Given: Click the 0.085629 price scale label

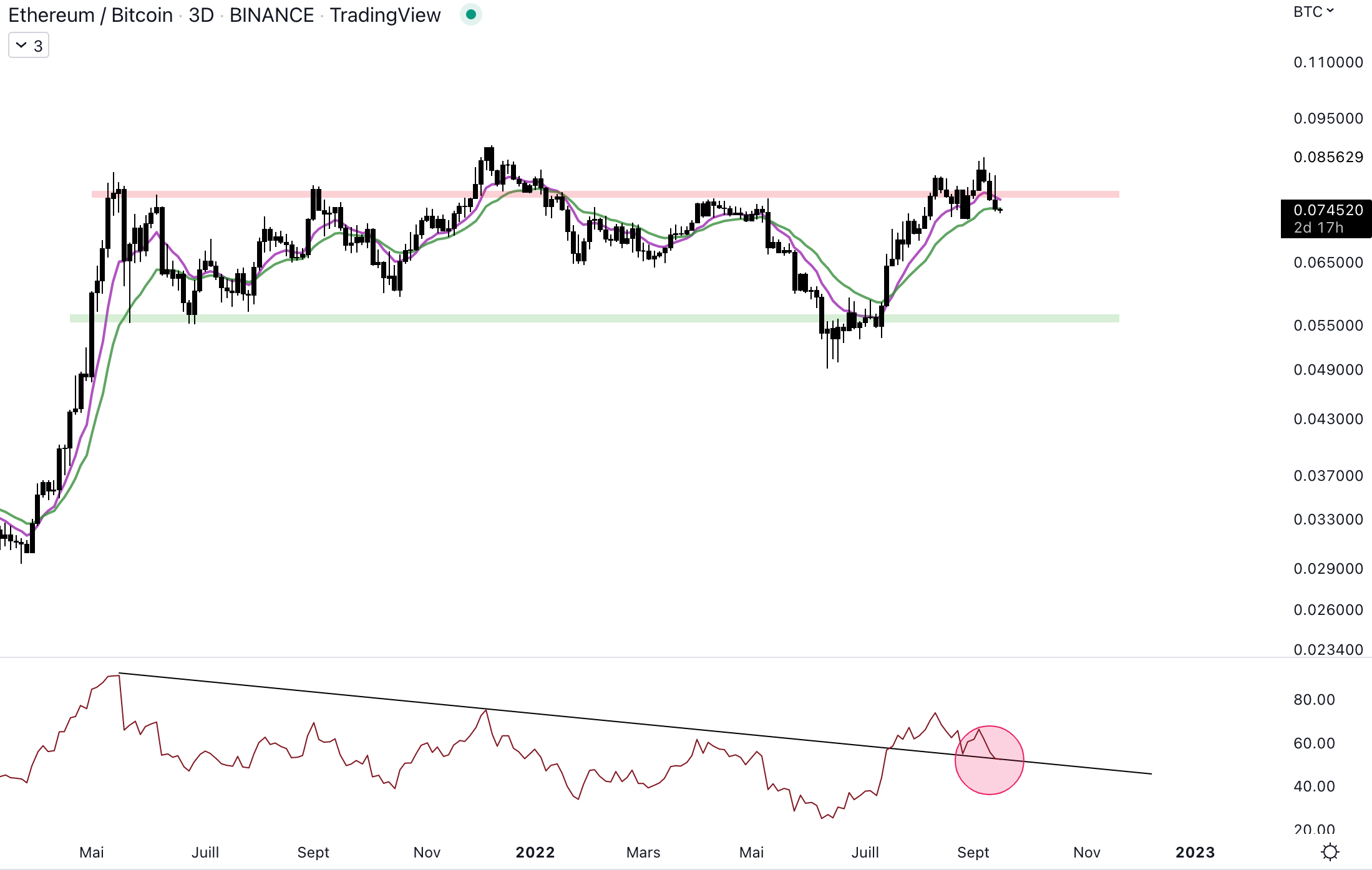Looking at the screenshot, I should point(1328,157).
